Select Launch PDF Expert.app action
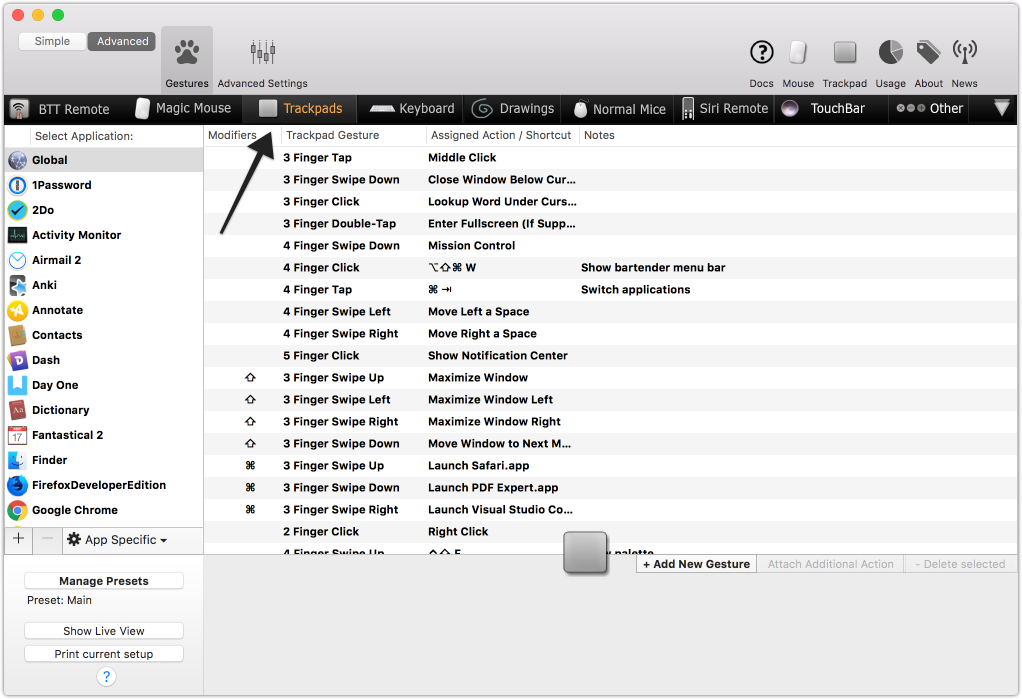 point(493,488)
